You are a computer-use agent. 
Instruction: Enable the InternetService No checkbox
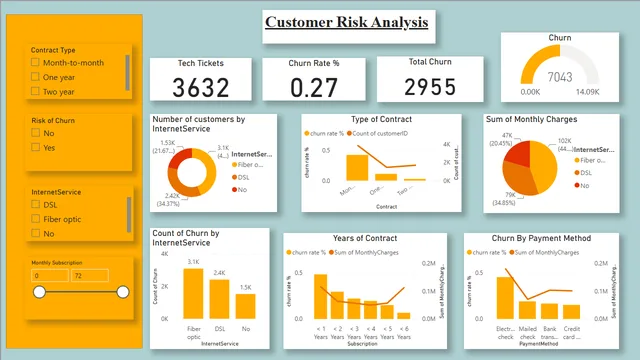point(36,233)
